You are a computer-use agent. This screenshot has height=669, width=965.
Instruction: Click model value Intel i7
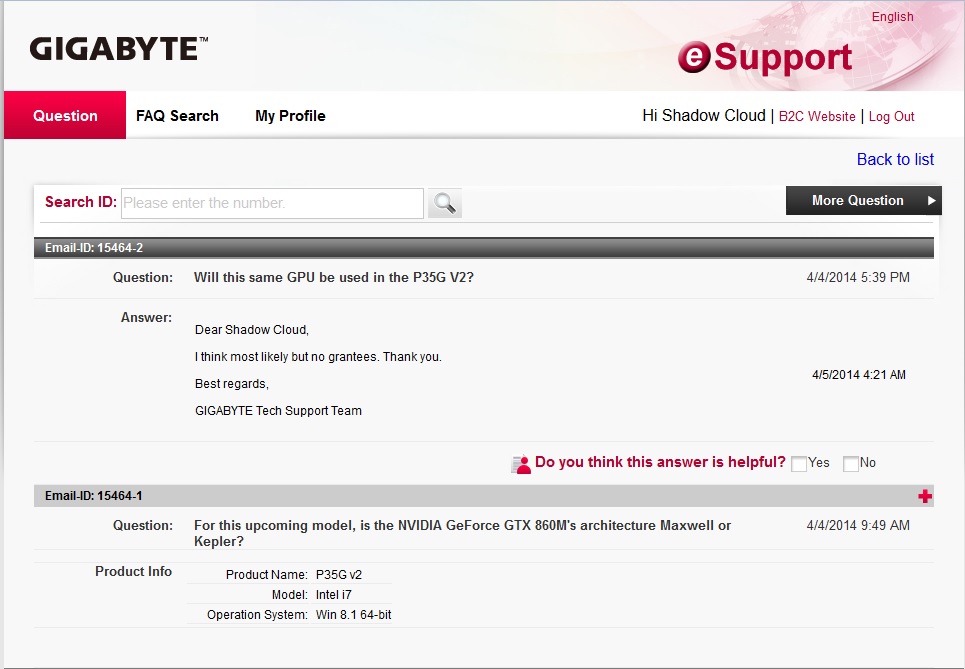[x=334, y=595]
